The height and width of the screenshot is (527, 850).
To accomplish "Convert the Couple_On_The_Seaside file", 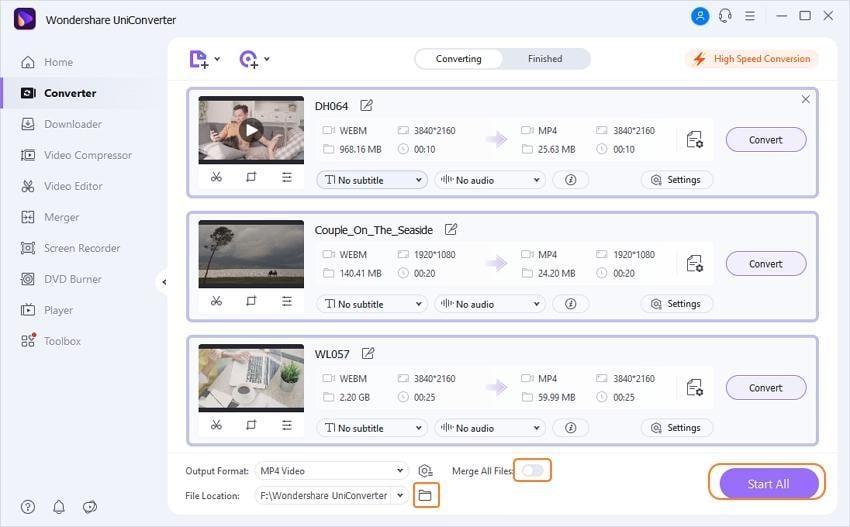I will coord(765,264).
